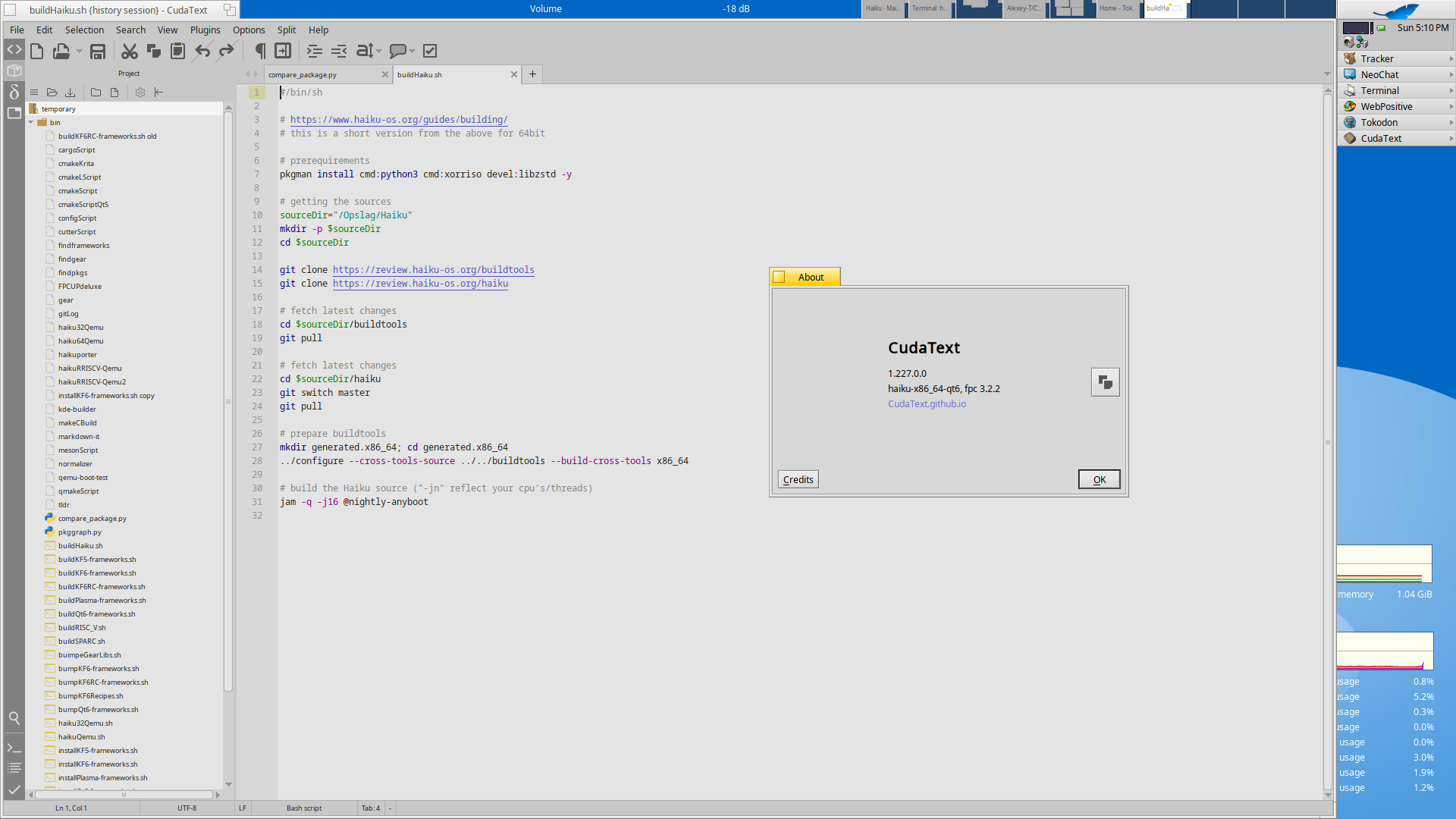The height and width of the screenshot is (819, 1456).
Task: Click the Paste clipboard icon
Action: 177,51
